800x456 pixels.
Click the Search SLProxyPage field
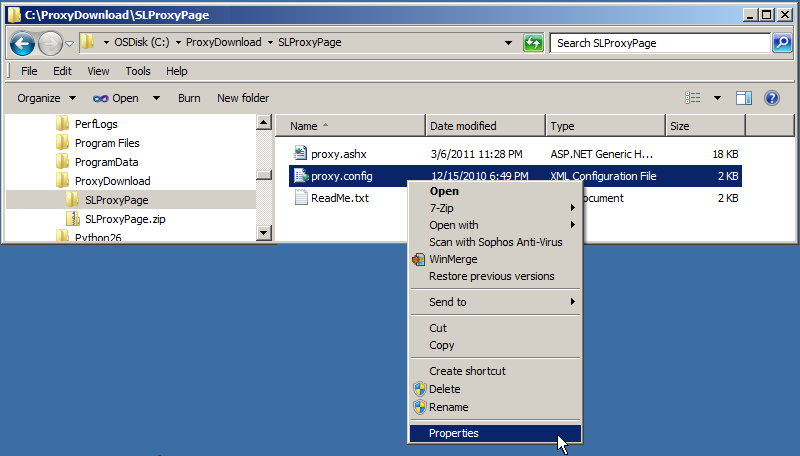point(660,43)
